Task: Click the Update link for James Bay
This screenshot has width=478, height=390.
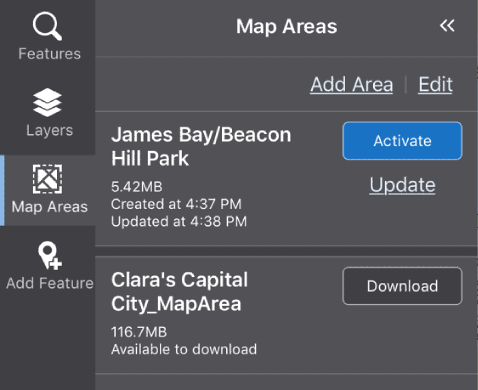Action: (x=402, y=185)
